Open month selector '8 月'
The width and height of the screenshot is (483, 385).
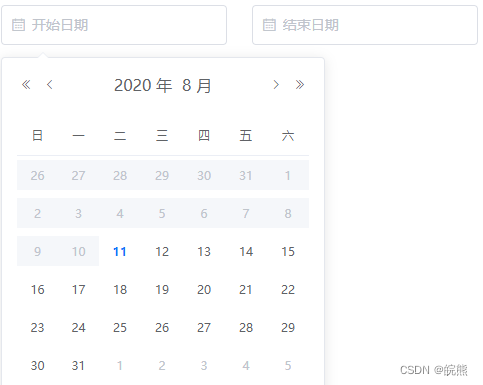197,85
